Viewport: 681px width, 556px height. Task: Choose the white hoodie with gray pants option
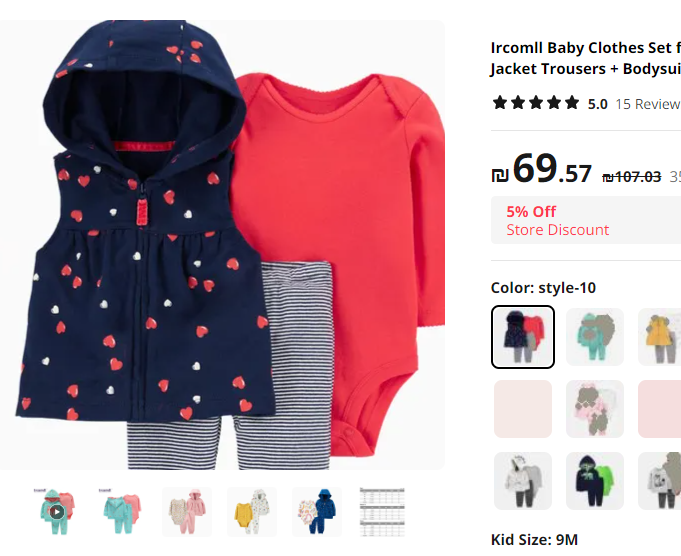click(523, 481)
